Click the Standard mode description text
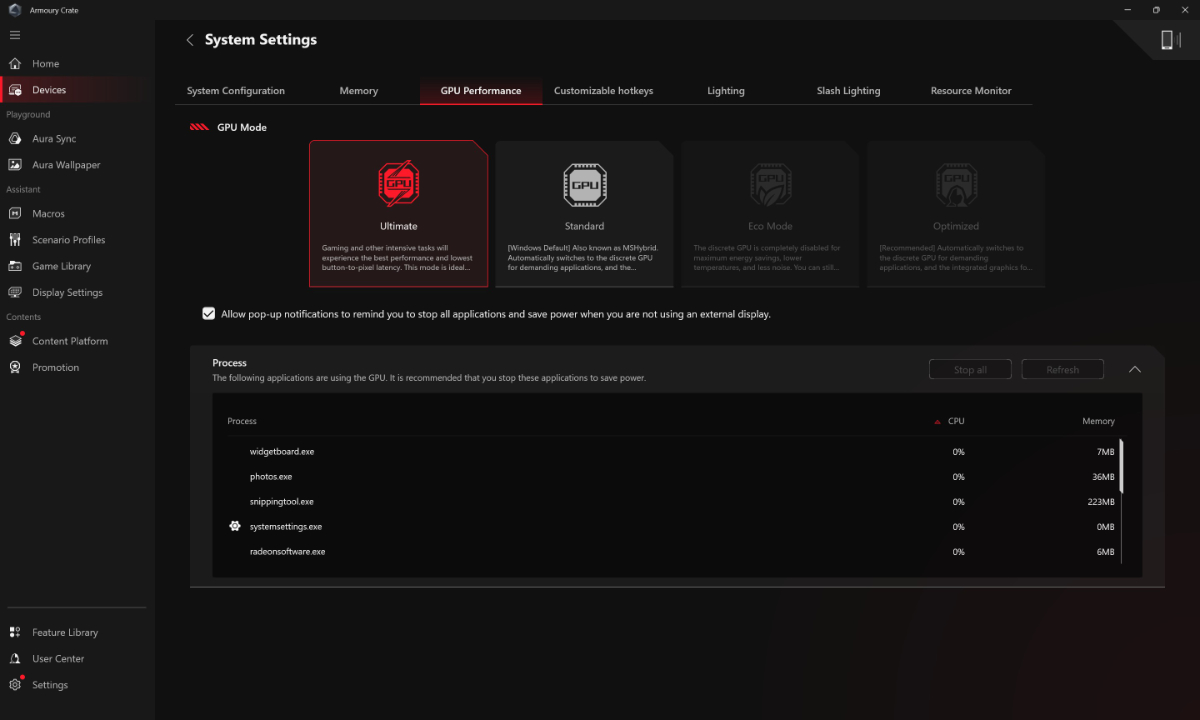 (x=584, y=258)
